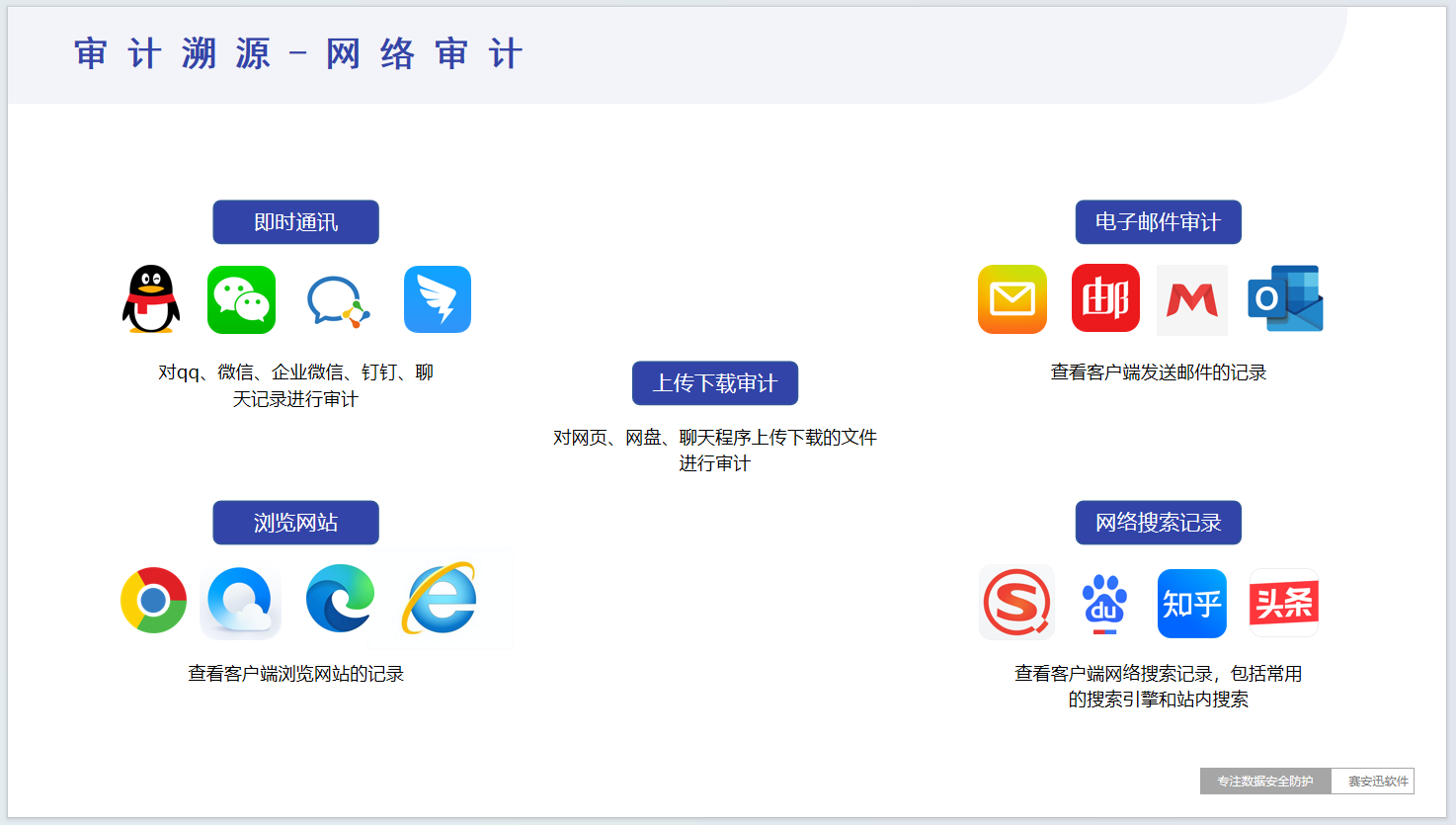This screenshot has width=1456, height=825.
Task: Click the Microsoft Outlook icon
Action: tap(1285, 298)
